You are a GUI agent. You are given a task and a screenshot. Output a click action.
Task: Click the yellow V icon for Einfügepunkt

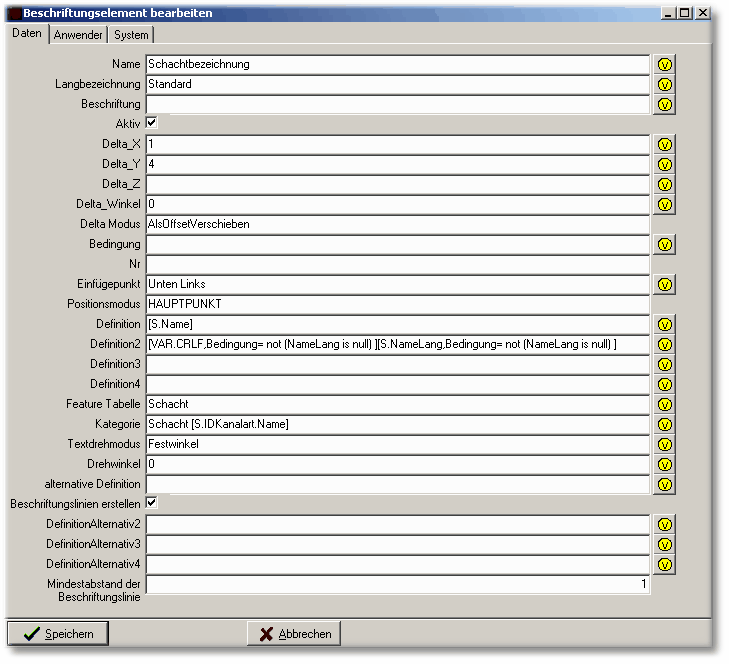pos(665,284)
